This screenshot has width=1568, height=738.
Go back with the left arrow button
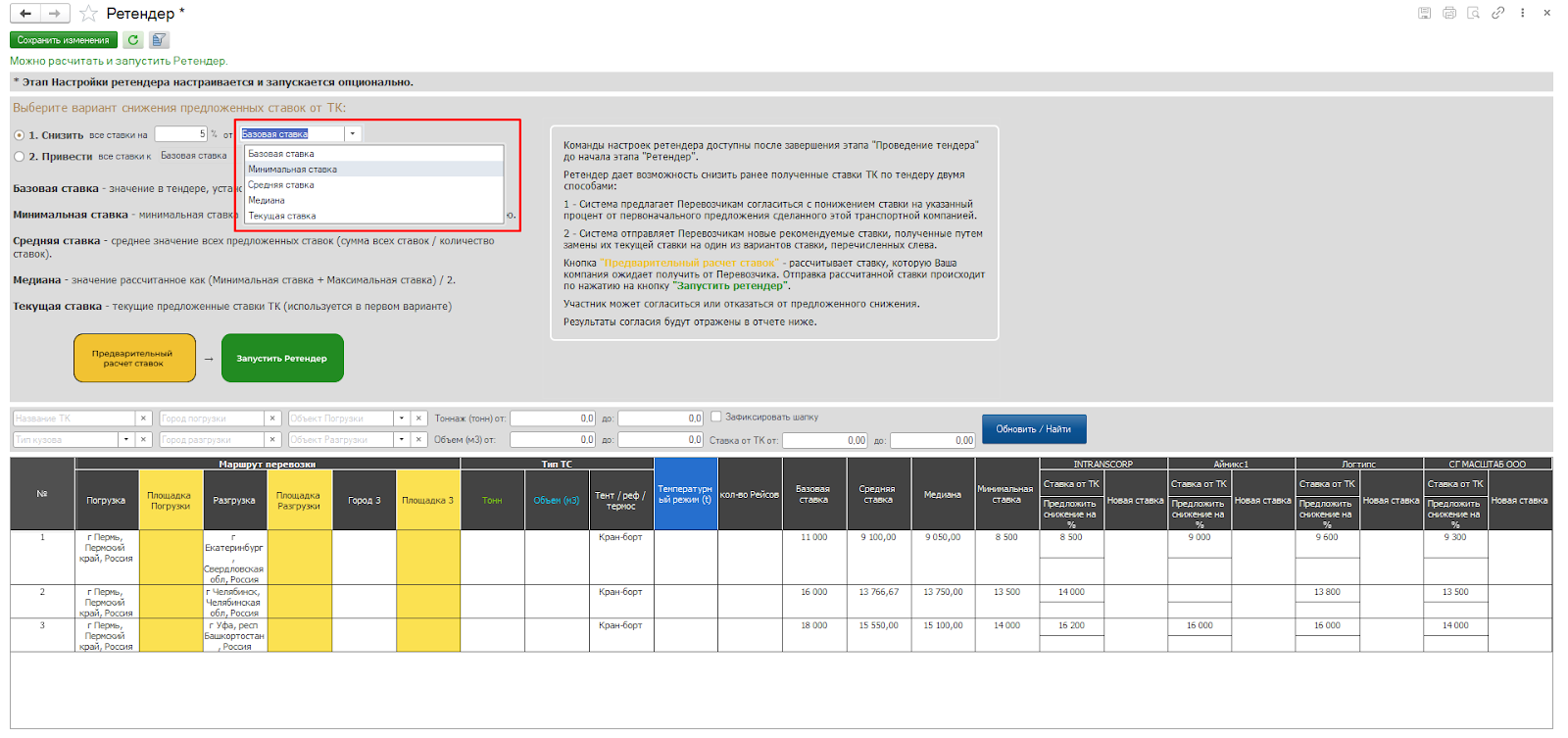click(x=25, y=13)
